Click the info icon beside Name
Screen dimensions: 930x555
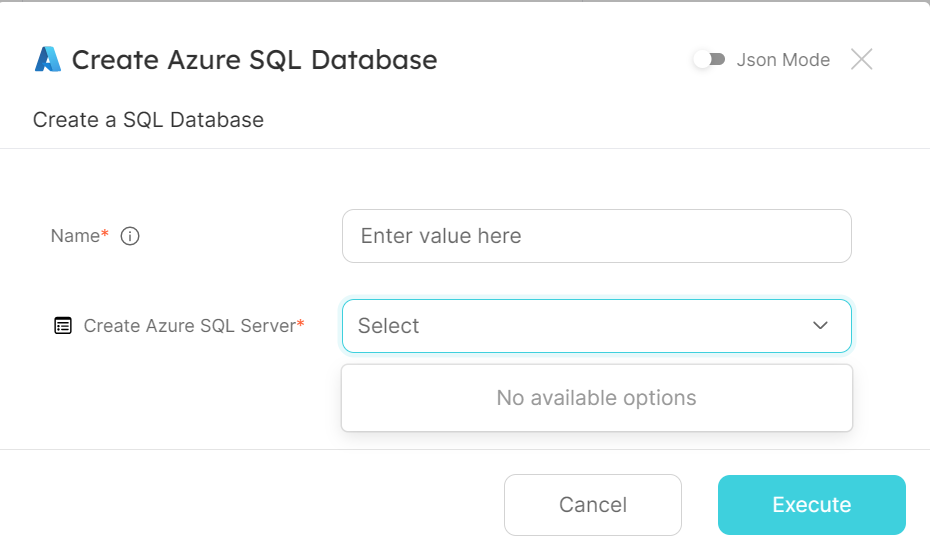(129, 237)
